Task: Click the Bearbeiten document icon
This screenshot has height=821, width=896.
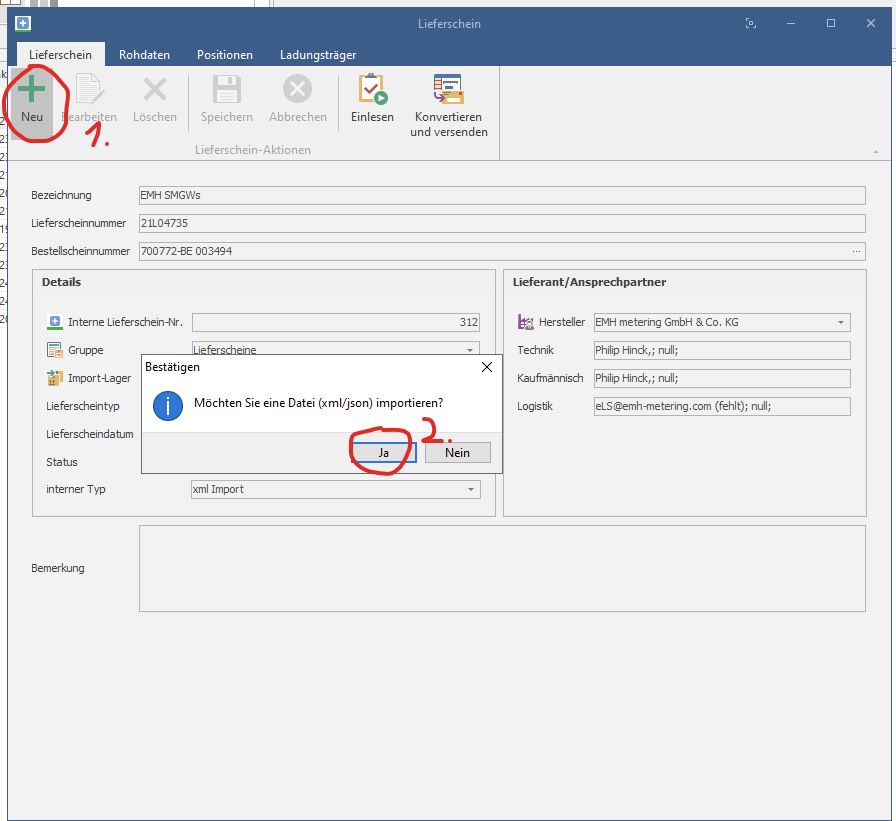Action: (89, 91)
